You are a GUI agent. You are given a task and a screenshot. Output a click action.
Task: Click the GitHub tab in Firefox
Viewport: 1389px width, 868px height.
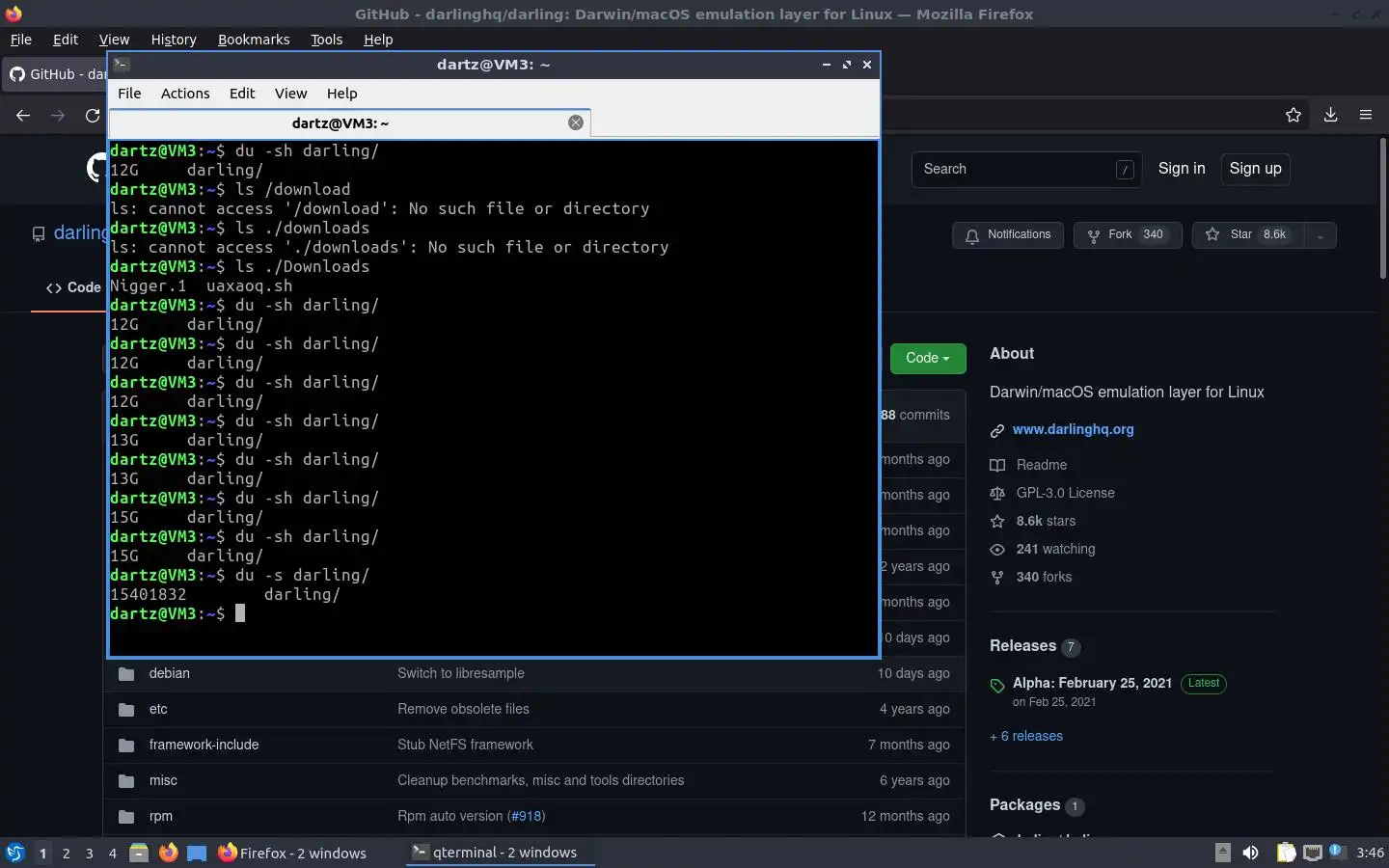[x=56, y=74]
